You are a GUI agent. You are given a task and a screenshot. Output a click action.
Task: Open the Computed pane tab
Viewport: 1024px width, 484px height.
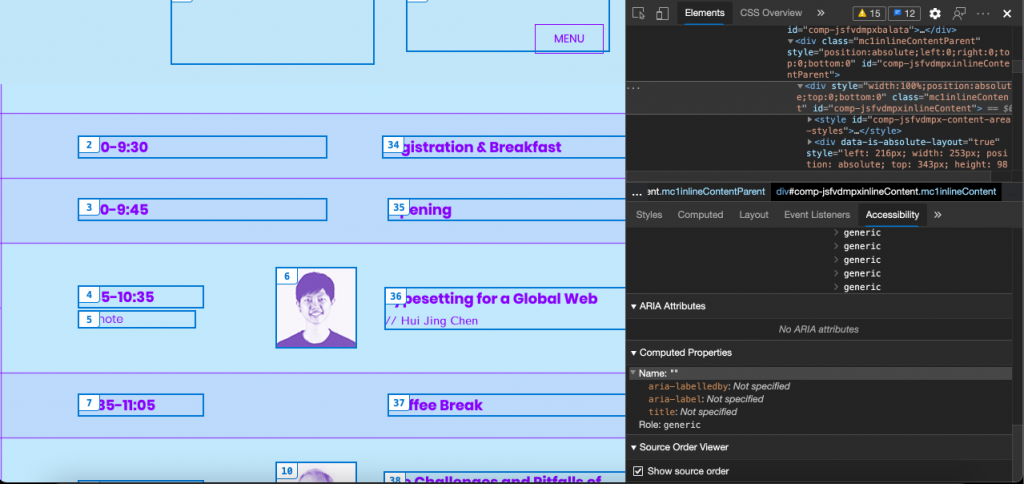[x=700, y=215]
